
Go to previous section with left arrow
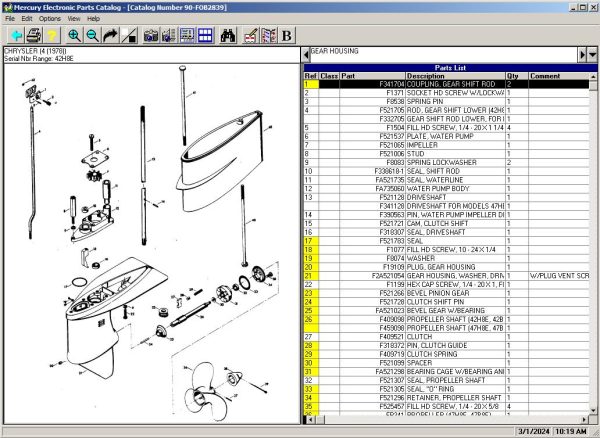pyautogui.click(x=306, y=55)
